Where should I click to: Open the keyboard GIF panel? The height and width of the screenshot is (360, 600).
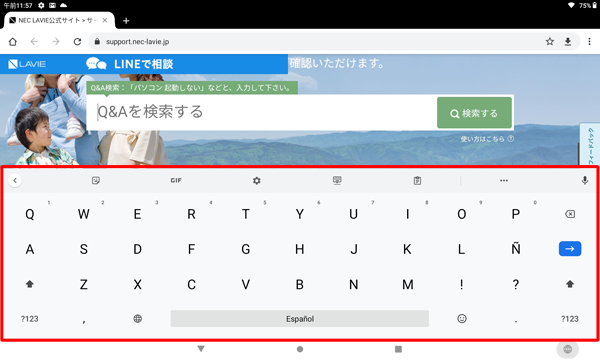pos(176,180)
